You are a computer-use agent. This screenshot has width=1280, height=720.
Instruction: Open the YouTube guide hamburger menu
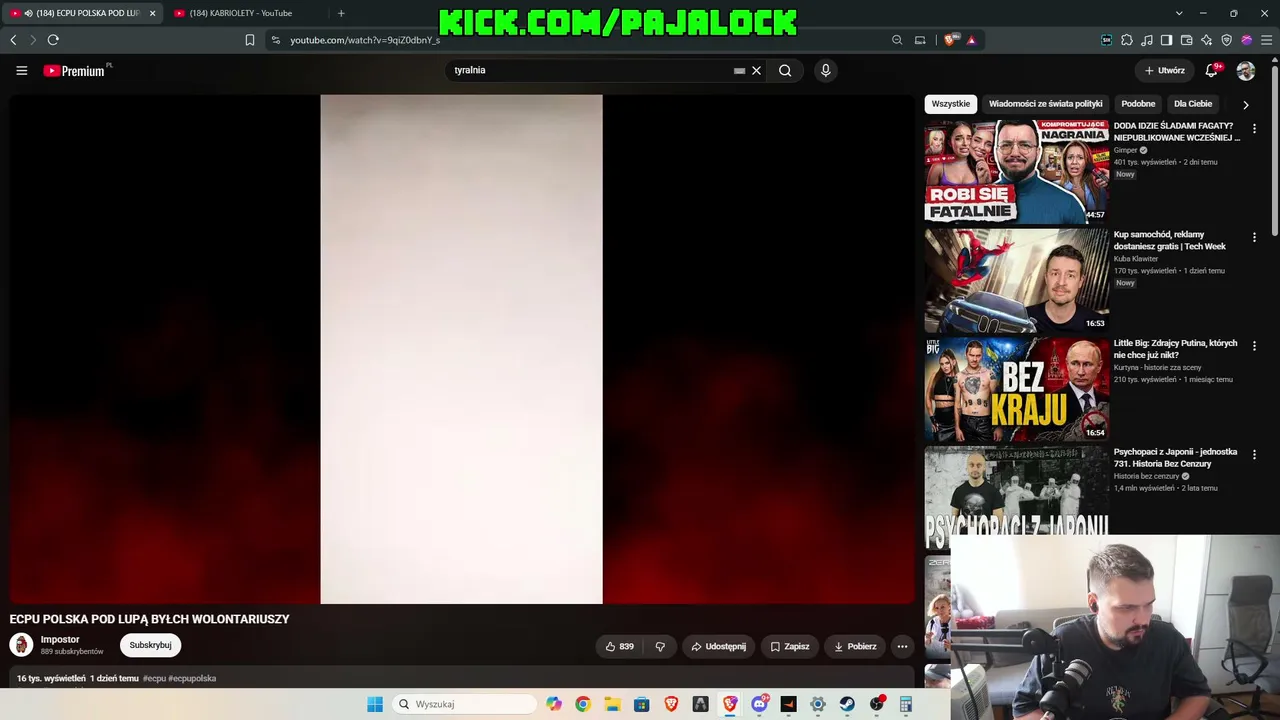coord(21,70)
